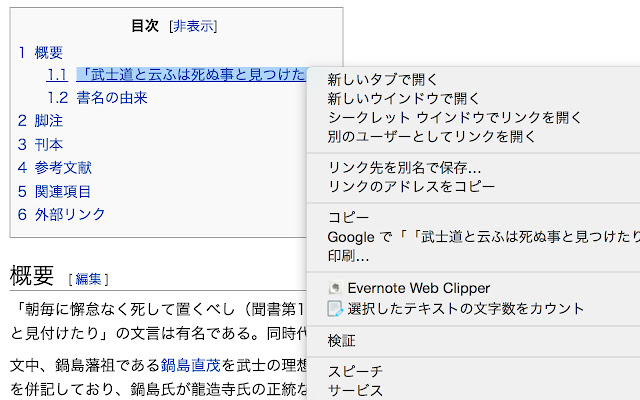Screen dimensions: 640x400
Task: Jump to section 1.2 書名の由来
Action: [x=111, y=98]
